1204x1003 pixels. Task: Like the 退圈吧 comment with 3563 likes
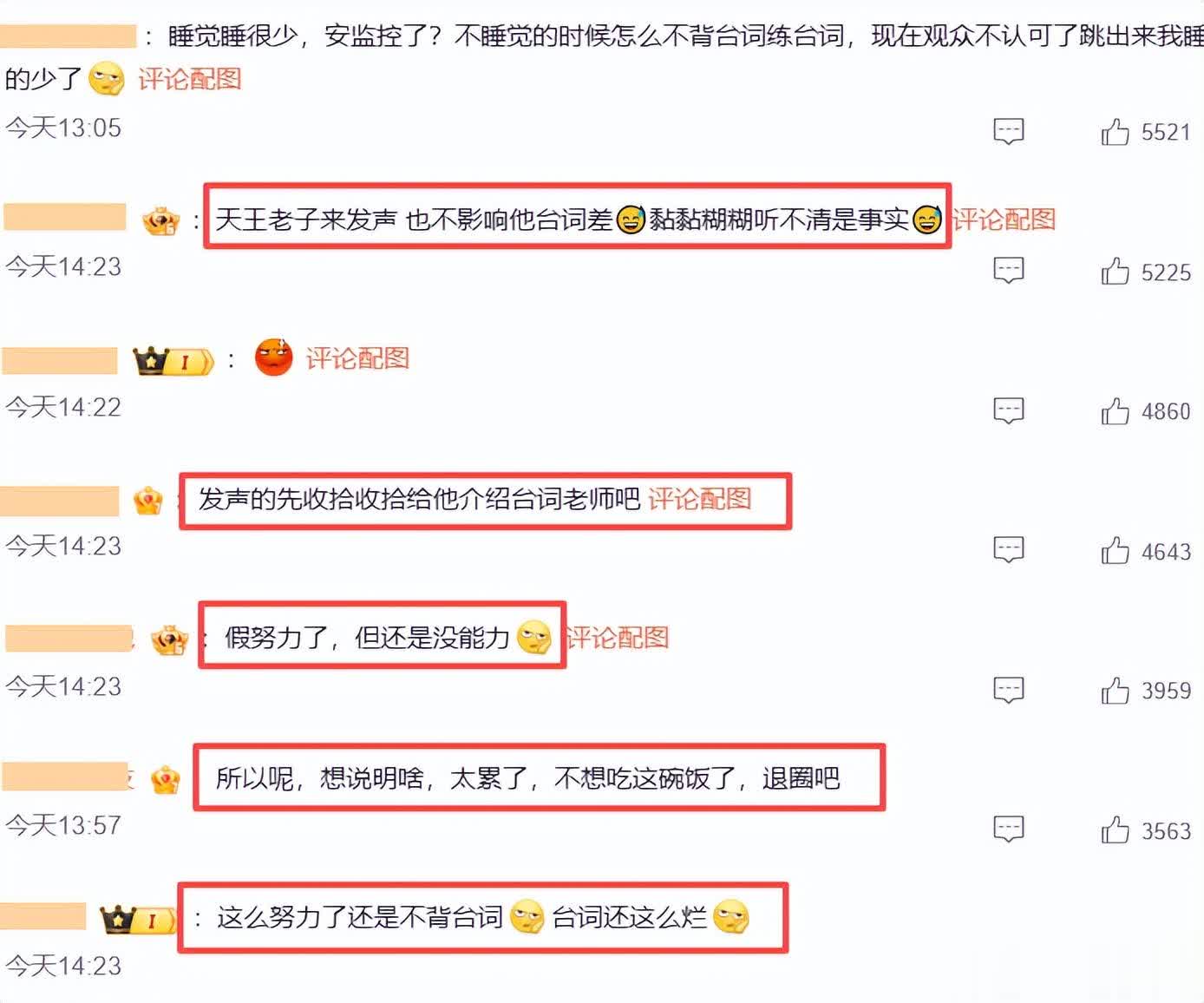[x=1115, y=830]
